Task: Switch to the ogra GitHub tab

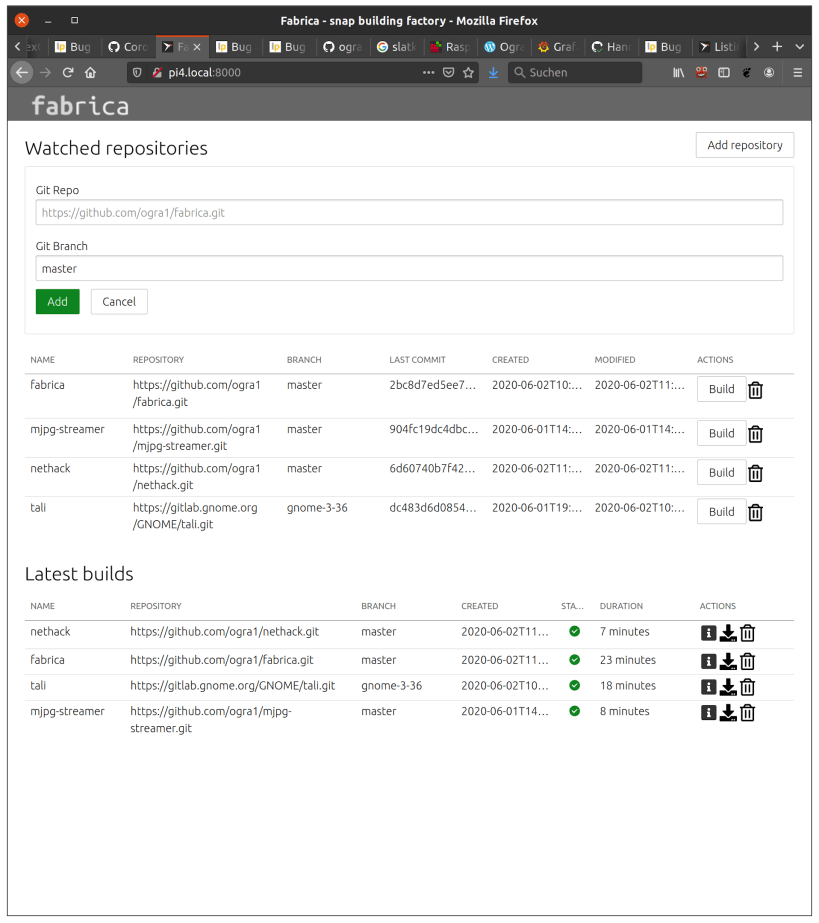Action: click(343, 47)
